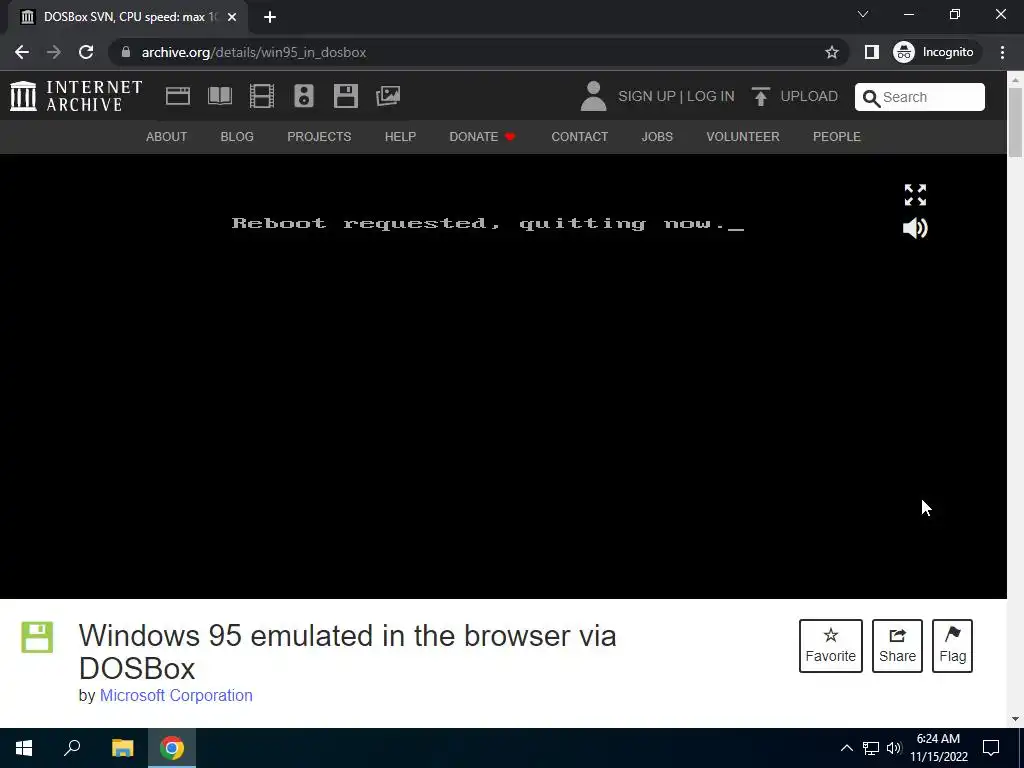1024x768 pixels.
Task: Flag this item
Action: (x=952, y=646)
